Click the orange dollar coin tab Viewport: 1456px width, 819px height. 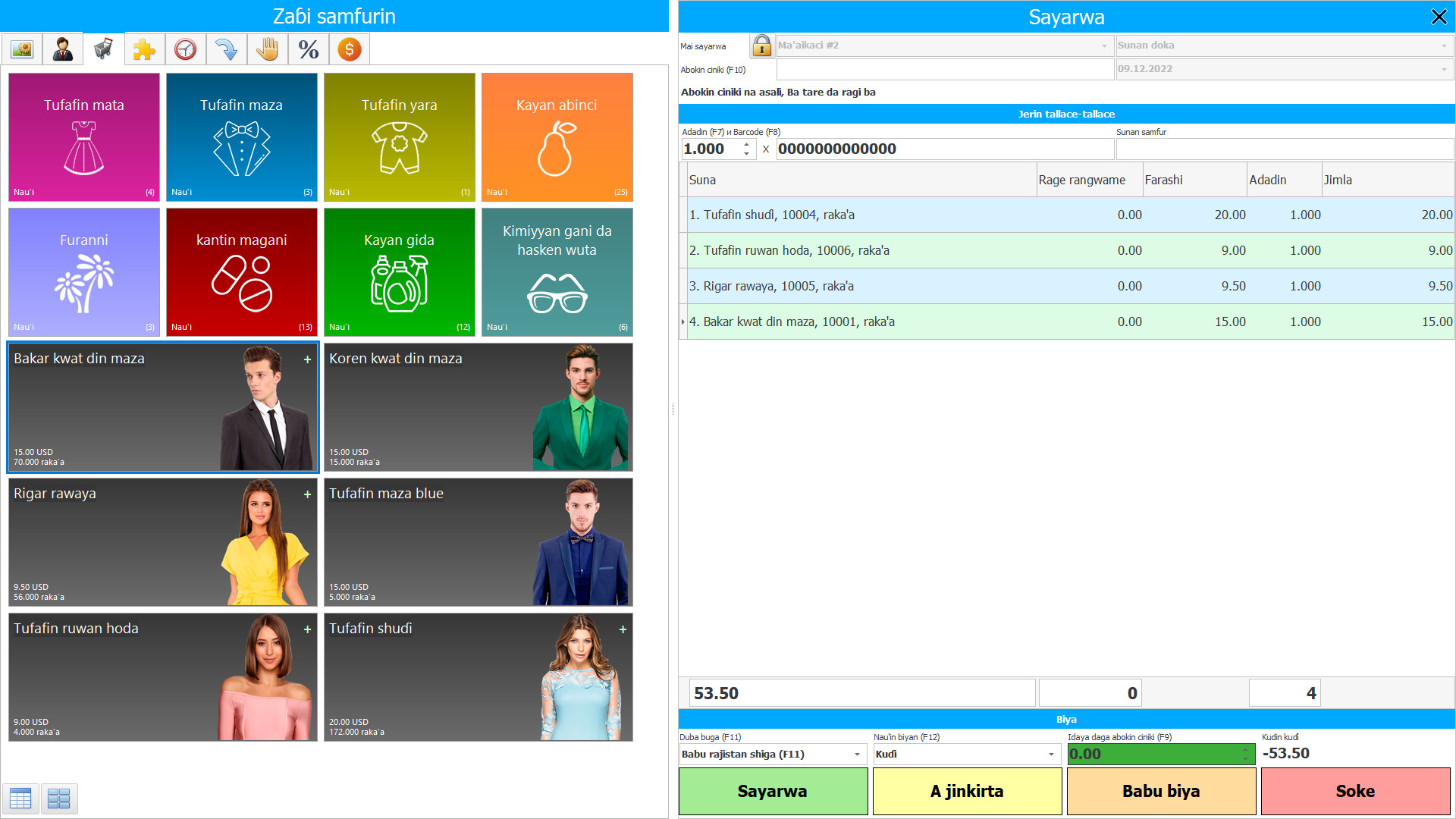click(349, 50)
